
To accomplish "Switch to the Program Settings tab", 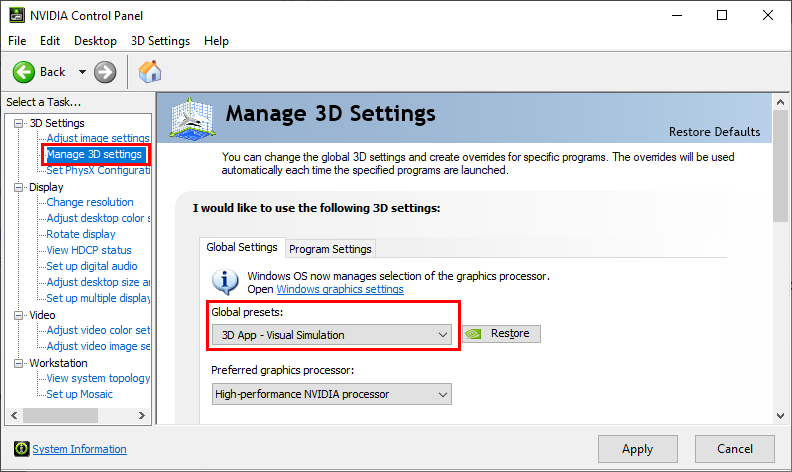I will click(330, 249).
